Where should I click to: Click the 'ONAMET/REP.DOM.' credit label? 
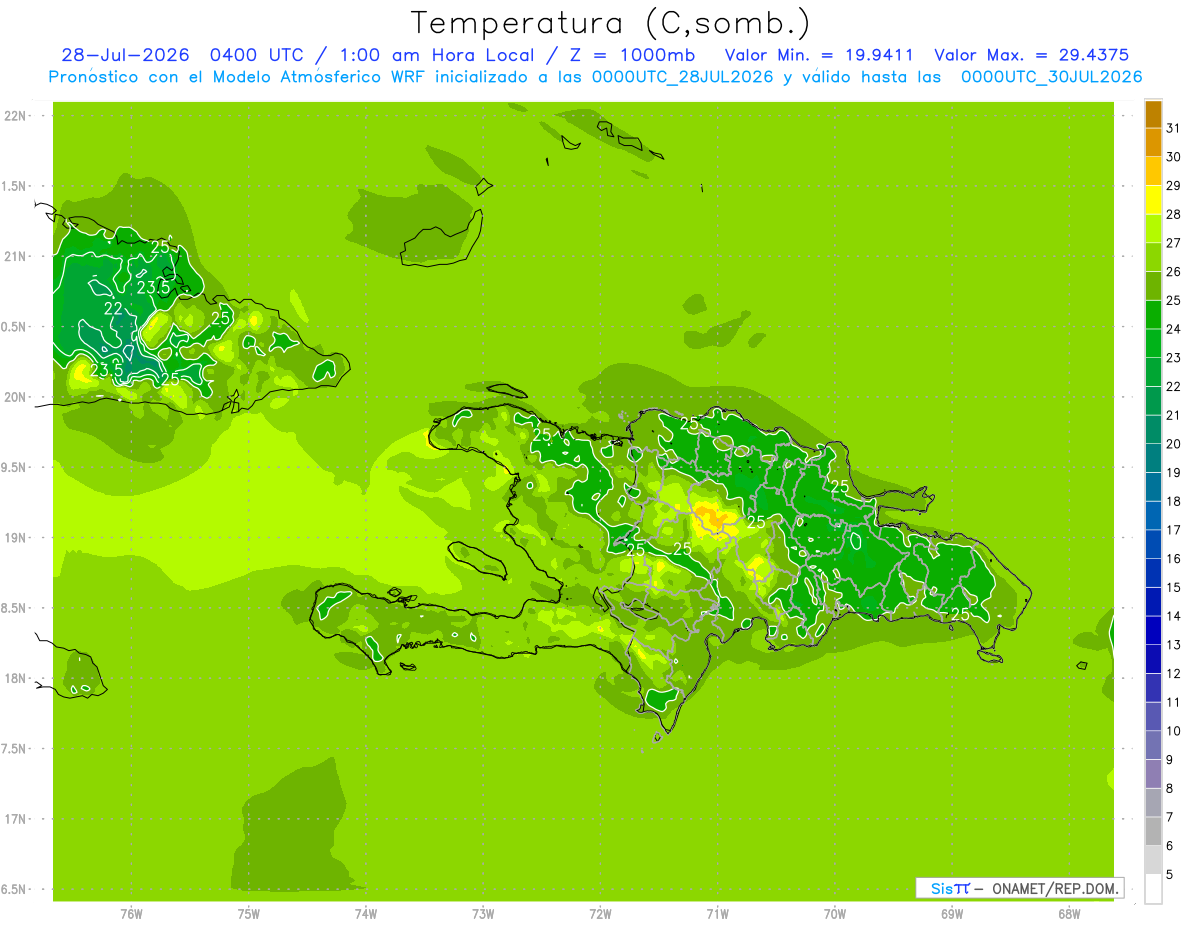coord(1056,888)
